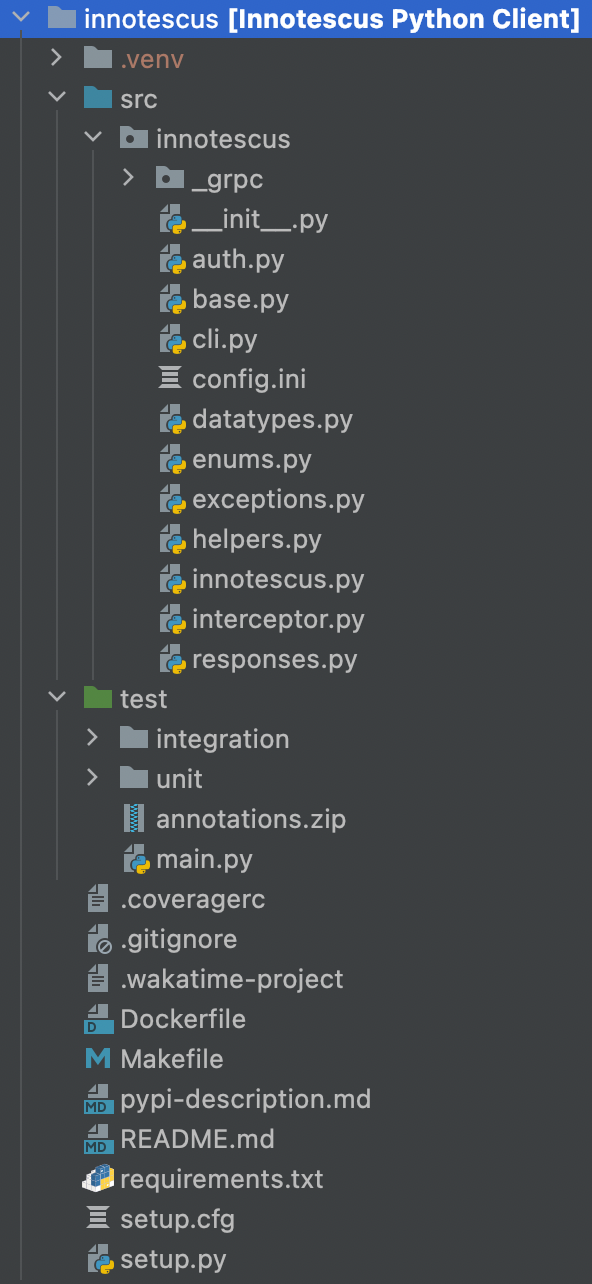The width and height of the screenshot is (592, 1284).
Task: Expand the integration folder chevron
Action: coord(93,738)
